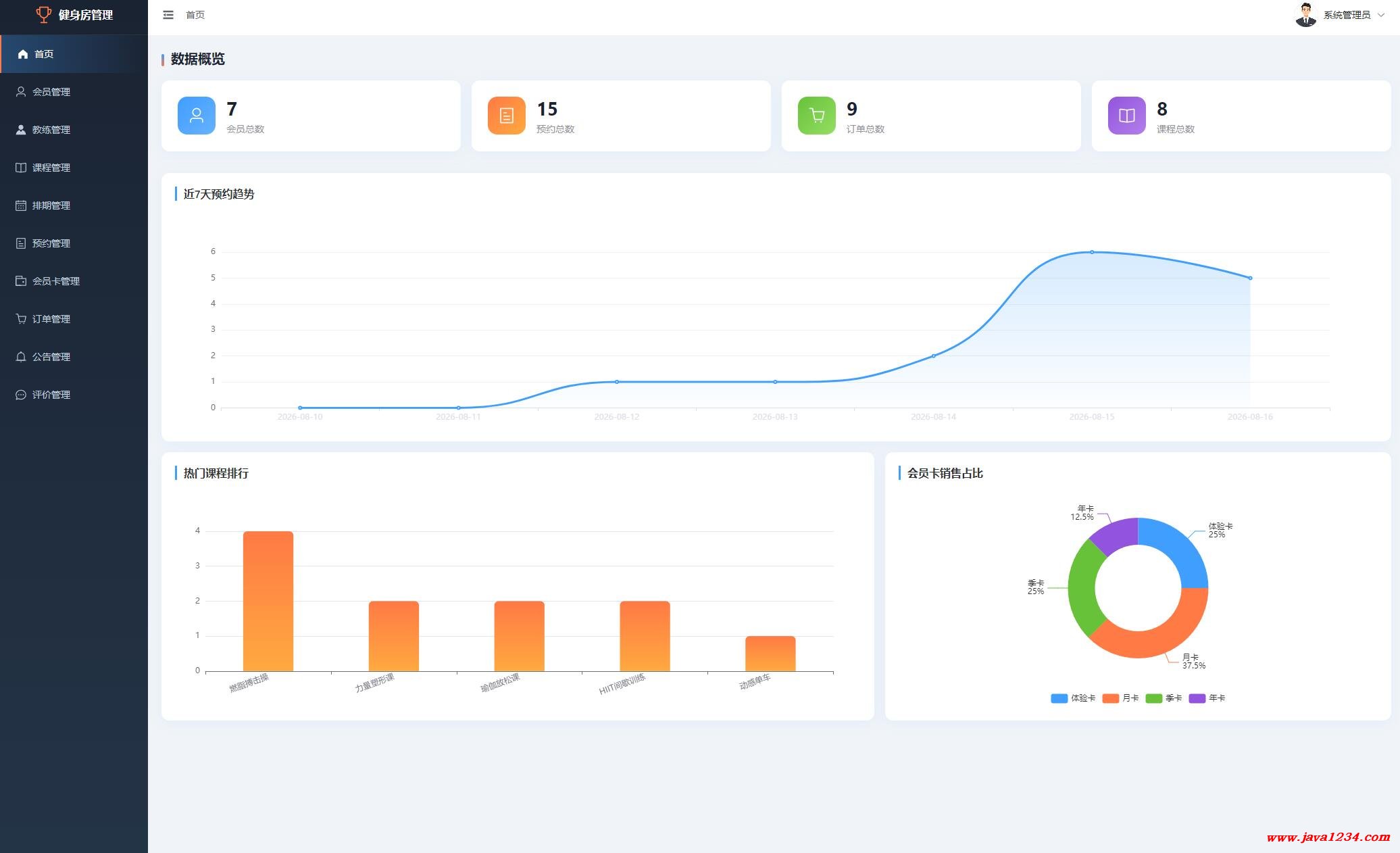Click the orange booking total icon
The width and height of the screenshot is (1400, 853).
[507, 116]
